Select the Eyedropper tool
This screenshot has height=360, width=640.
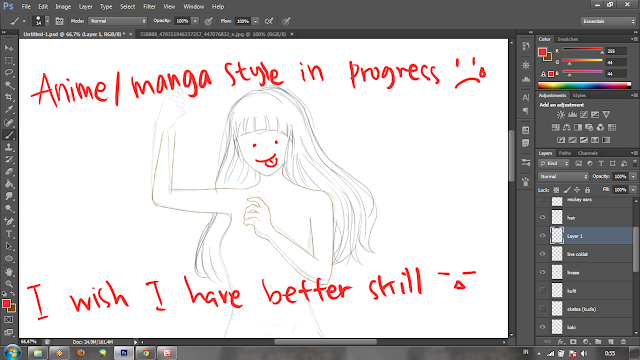click(9, 109)
